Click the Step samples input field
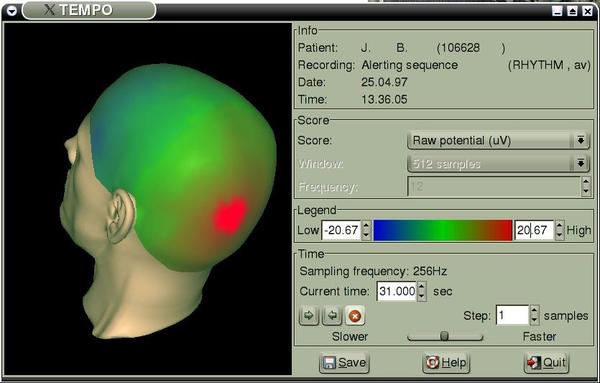The image size is (600, 383). [512, 315]
